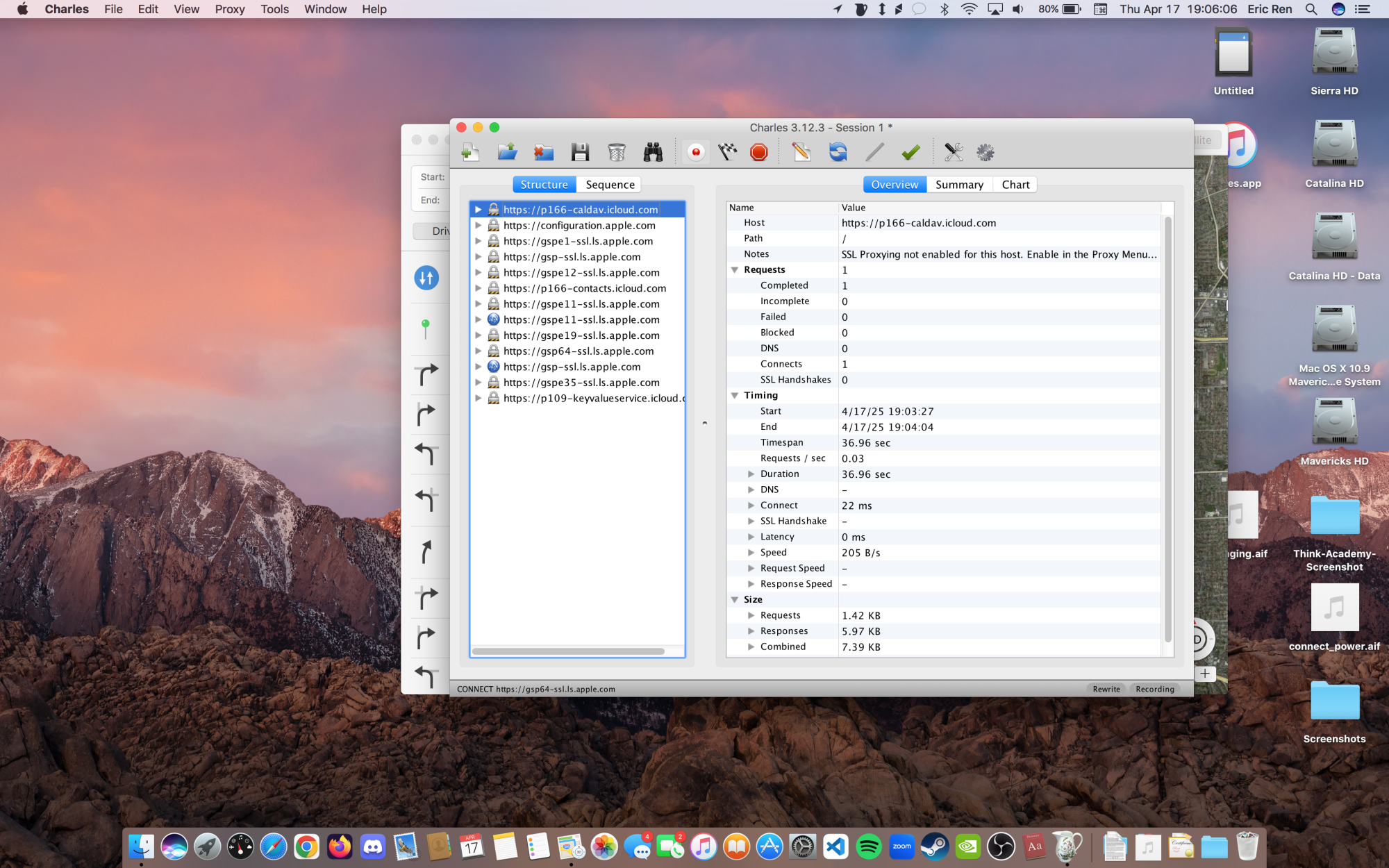
Task: Toggle throttling with the checkered flag icon
Action: [x=727, y=152]
